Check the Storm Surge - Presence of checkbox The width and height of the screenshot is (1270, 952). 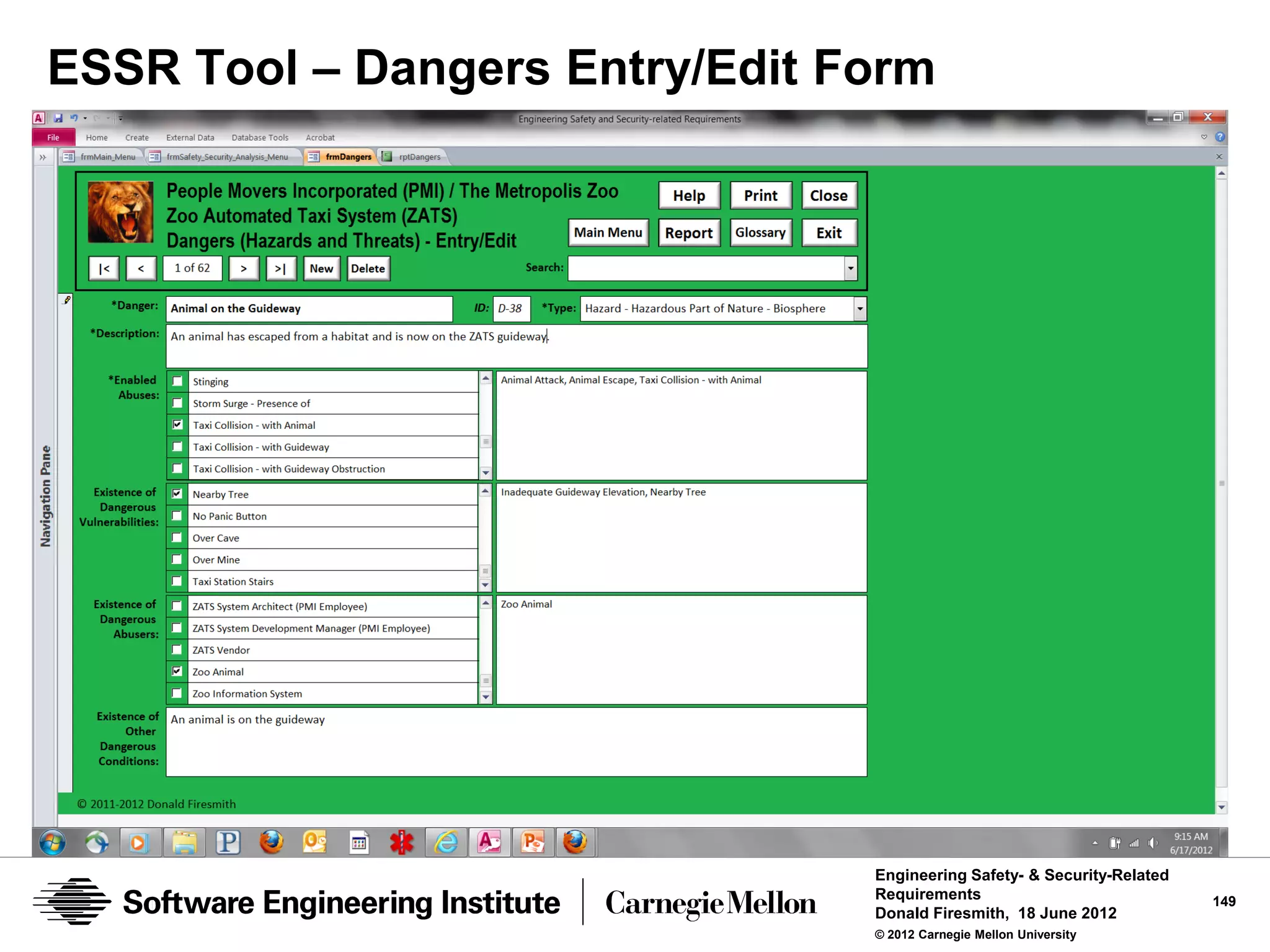tap(178, 403)
